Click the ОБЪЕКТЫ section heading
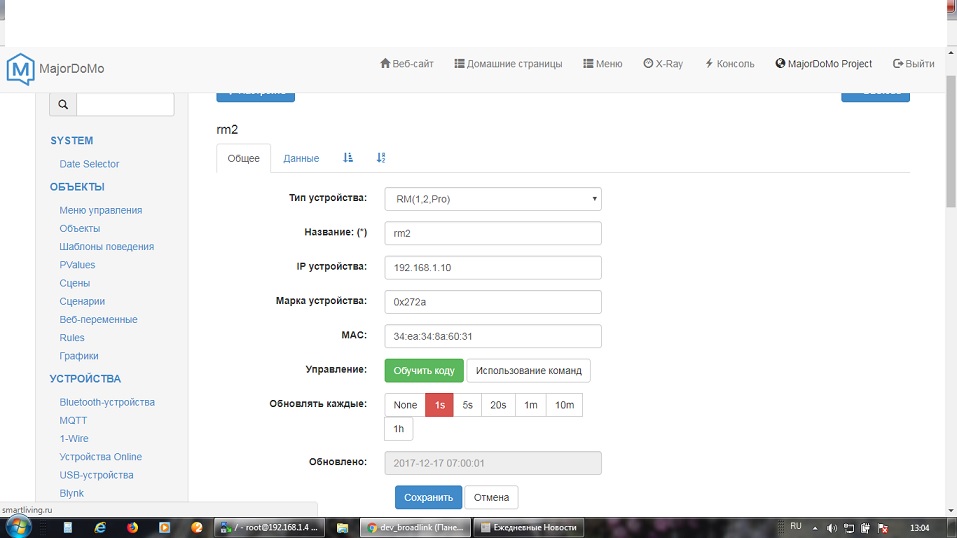This screenshot has width=957, height=538. tap(77, 187)
